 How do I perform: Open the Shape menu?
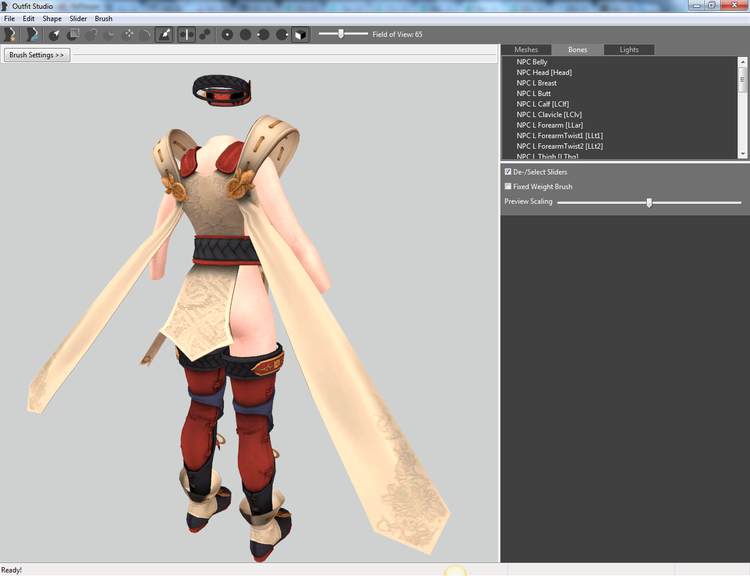click(x=52, y=19)
